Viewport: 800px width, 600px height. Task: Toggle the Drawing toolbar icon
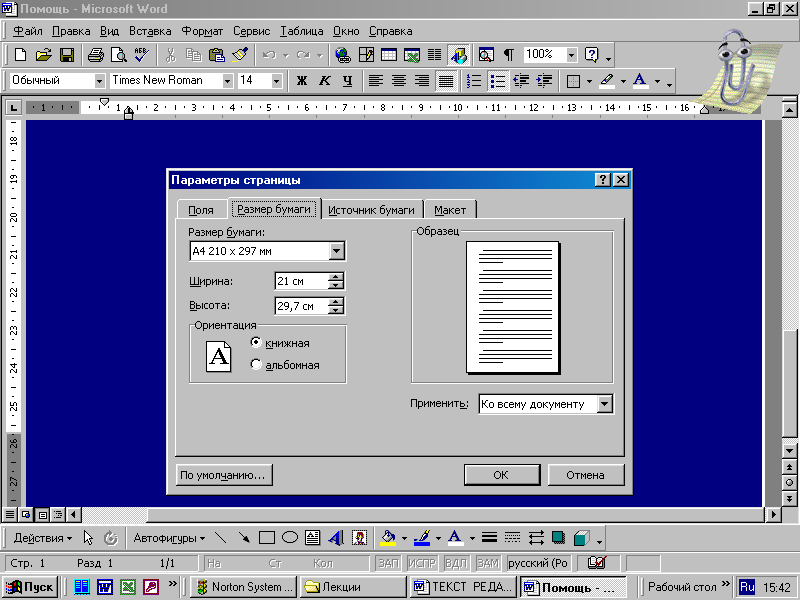pyautogui.click(x=458, y=55)
